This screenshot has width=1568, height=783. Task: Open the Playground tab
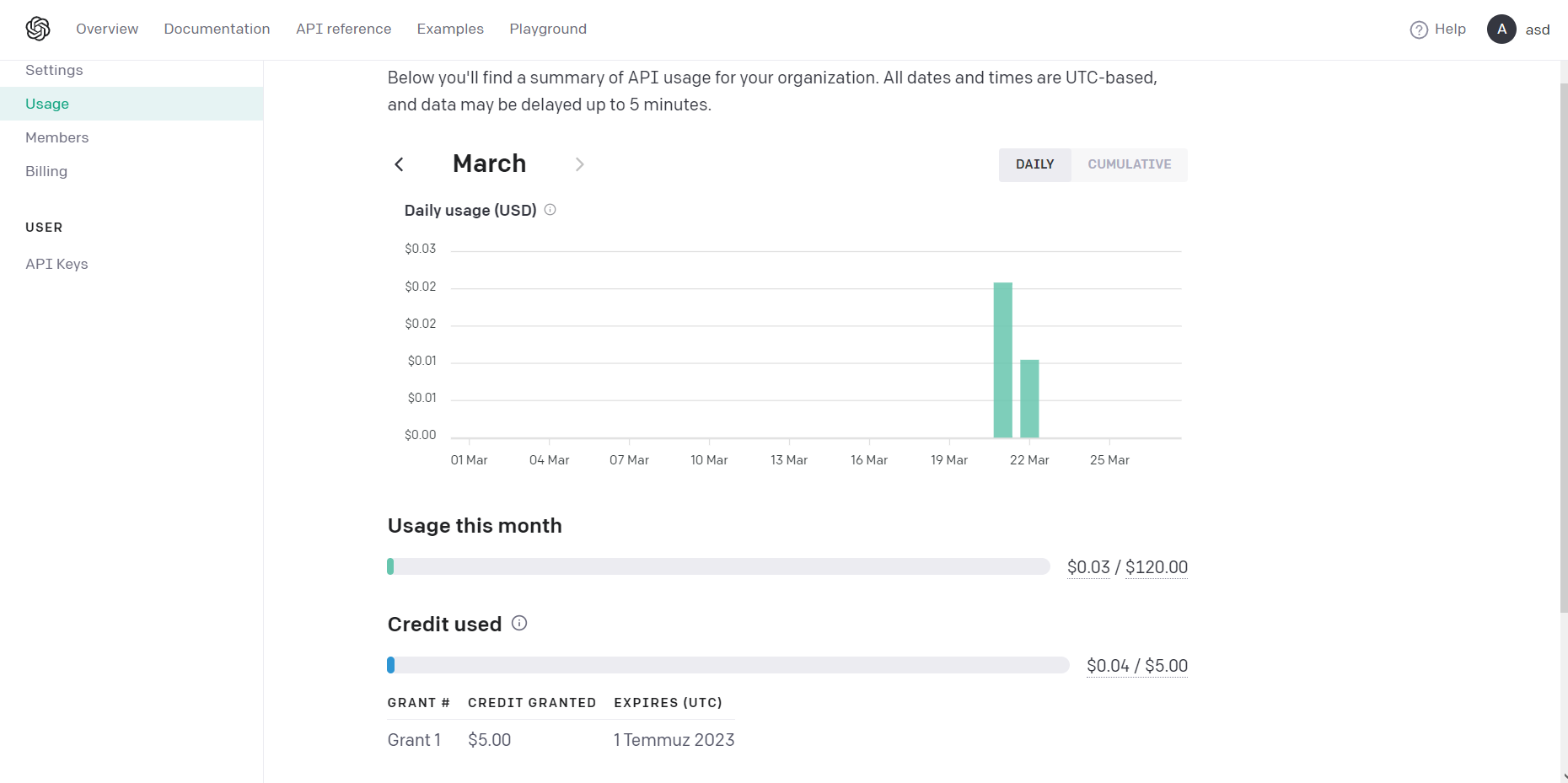pyautogui.click(x=548, y=29)
